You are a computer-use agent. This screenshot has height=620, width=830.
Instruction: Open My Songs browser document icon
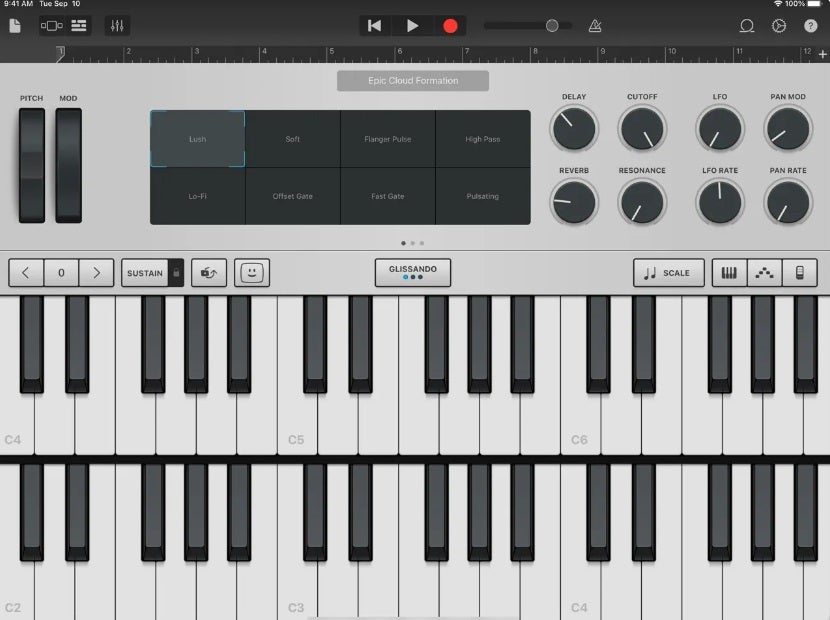pos(15,26)
